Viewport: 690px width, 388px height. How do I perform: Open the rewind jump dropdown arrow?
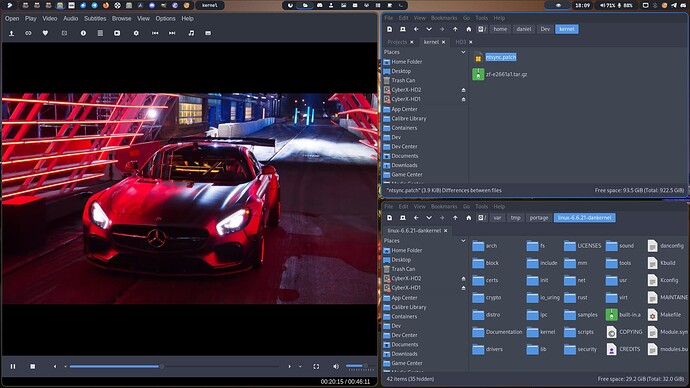tap(66, 366)
